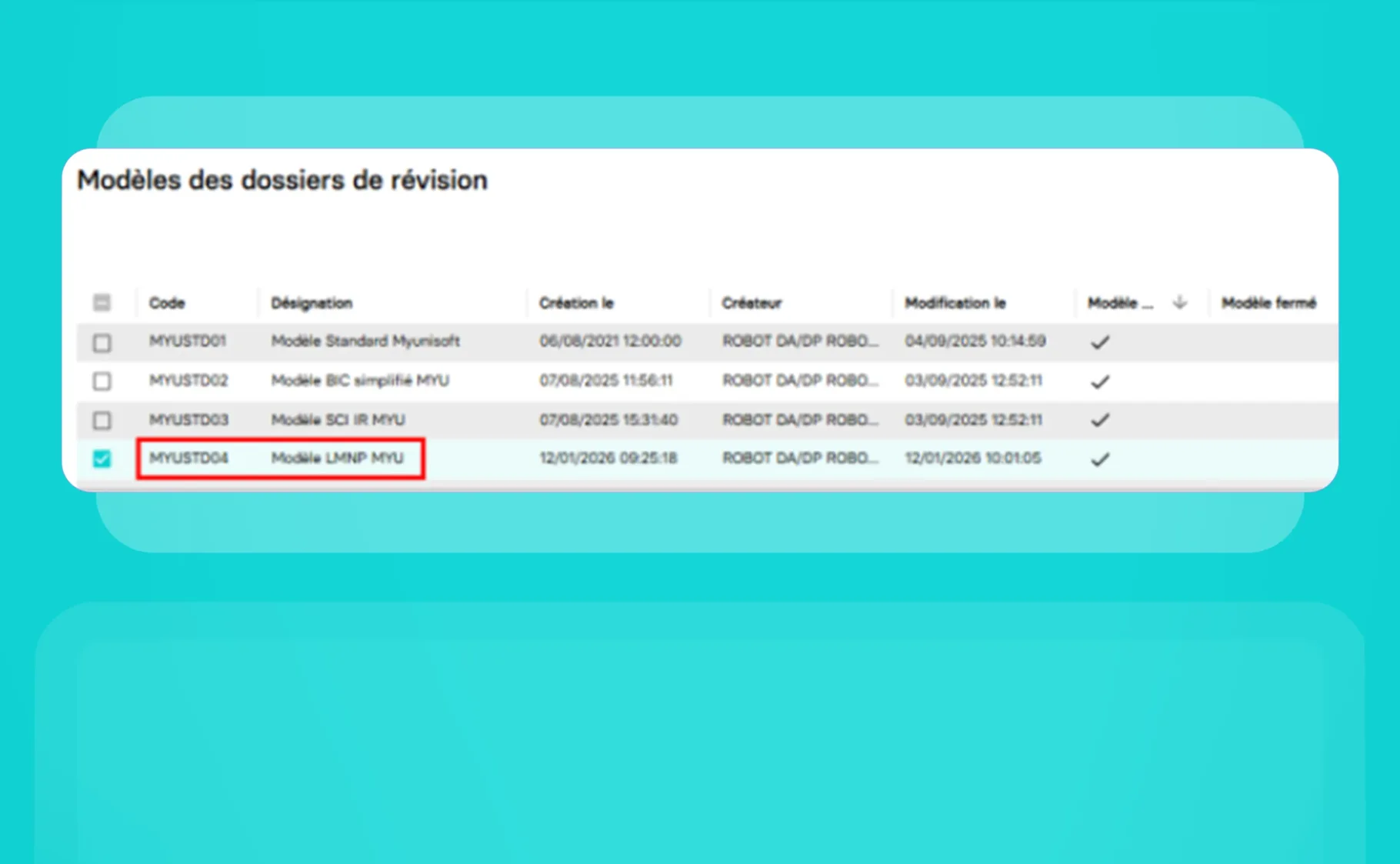Screen dimensions: 1400x864
Task: Toggle the select-all checkbox in table header
Action: point(102,302)
